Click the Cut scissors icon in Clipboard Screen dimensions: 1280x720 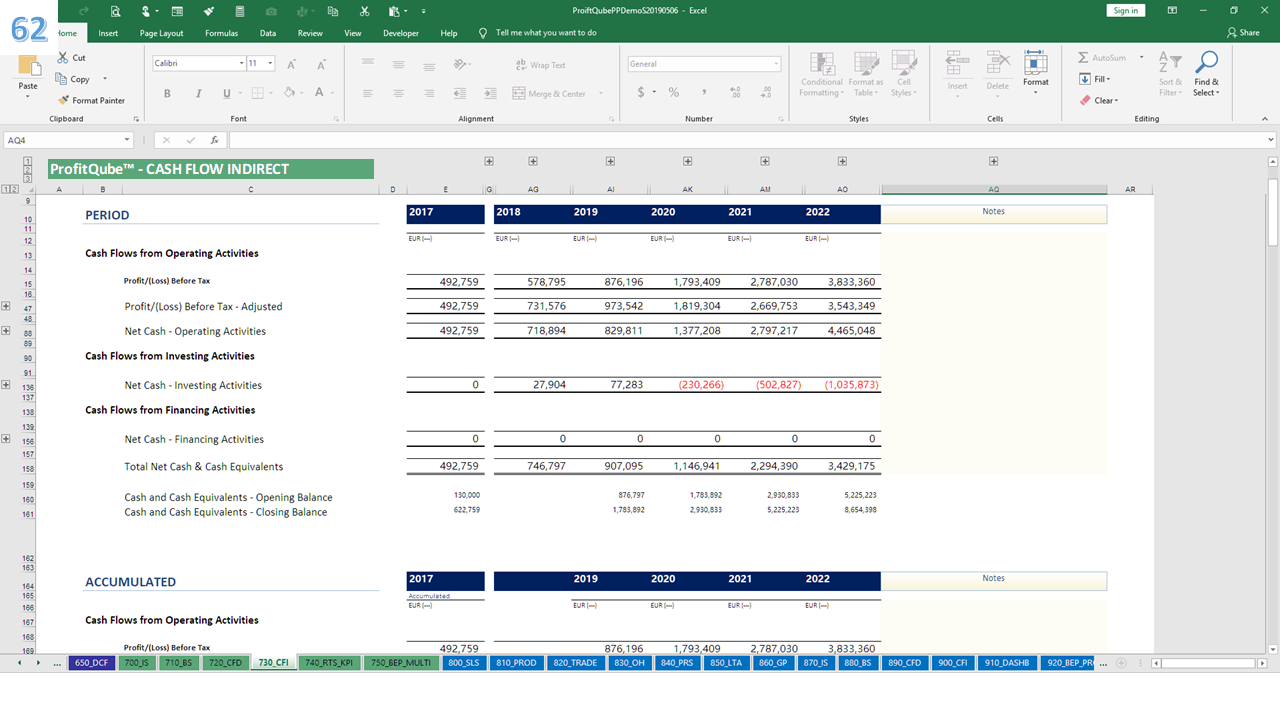click(64, 58)
